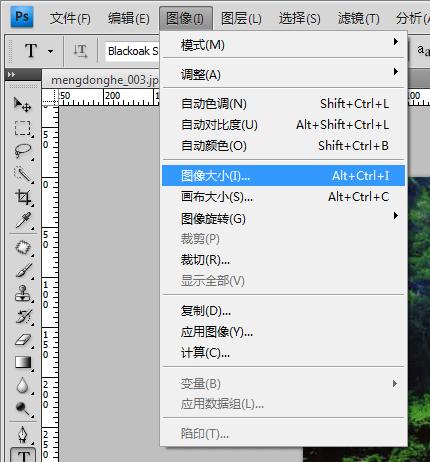The image size is (430, 462).
Task: Select the Brush tool
Action: (22, 270)
